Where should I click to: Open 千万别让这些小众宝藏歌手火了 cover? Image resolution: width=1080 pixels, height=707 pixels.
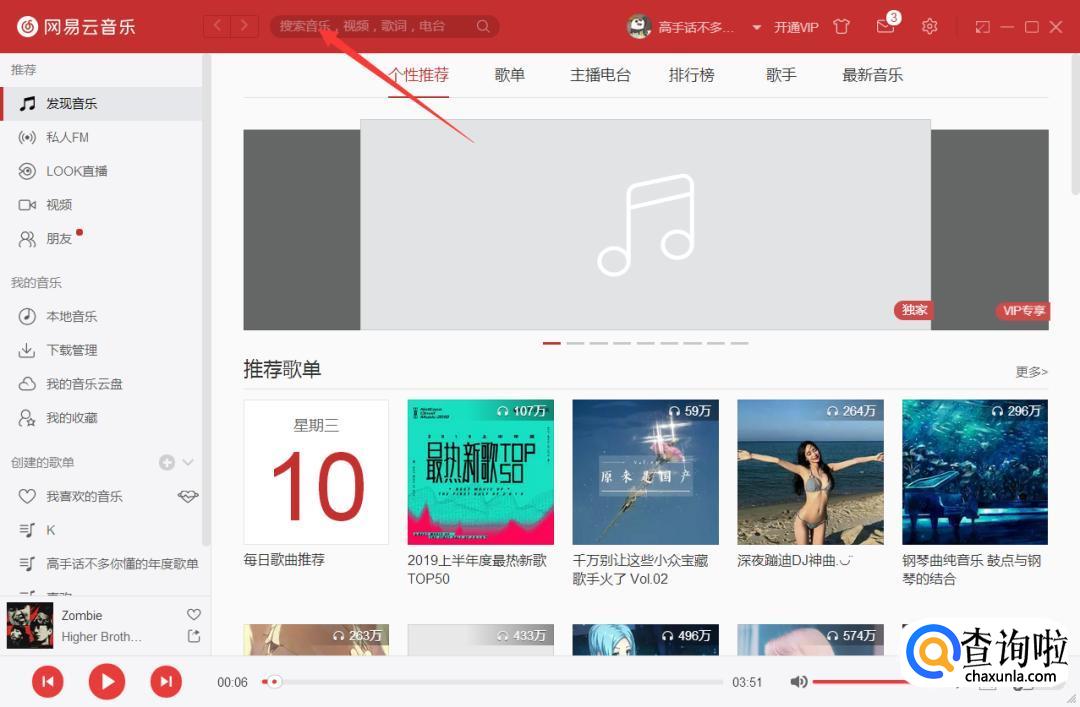[x=645, y=472]
